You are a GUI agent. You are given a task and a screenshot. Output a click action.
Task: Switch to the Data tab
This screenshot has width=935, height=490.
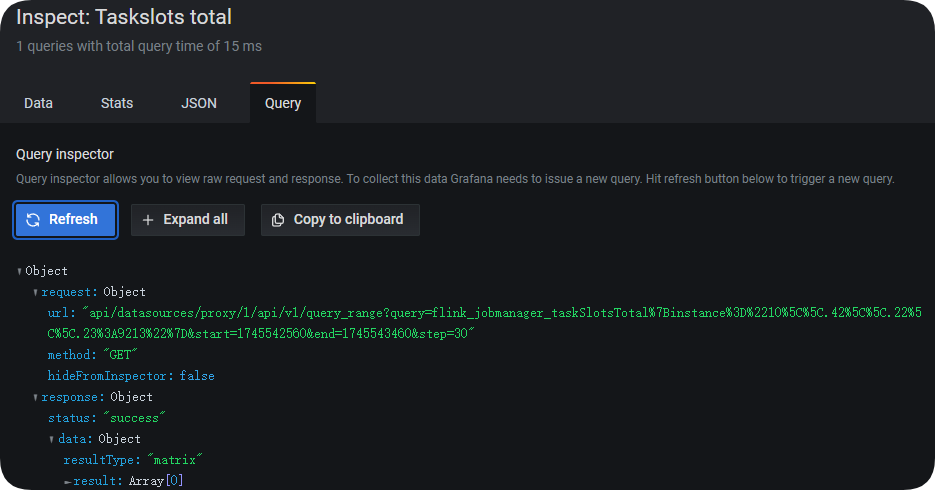click(38, 103)
